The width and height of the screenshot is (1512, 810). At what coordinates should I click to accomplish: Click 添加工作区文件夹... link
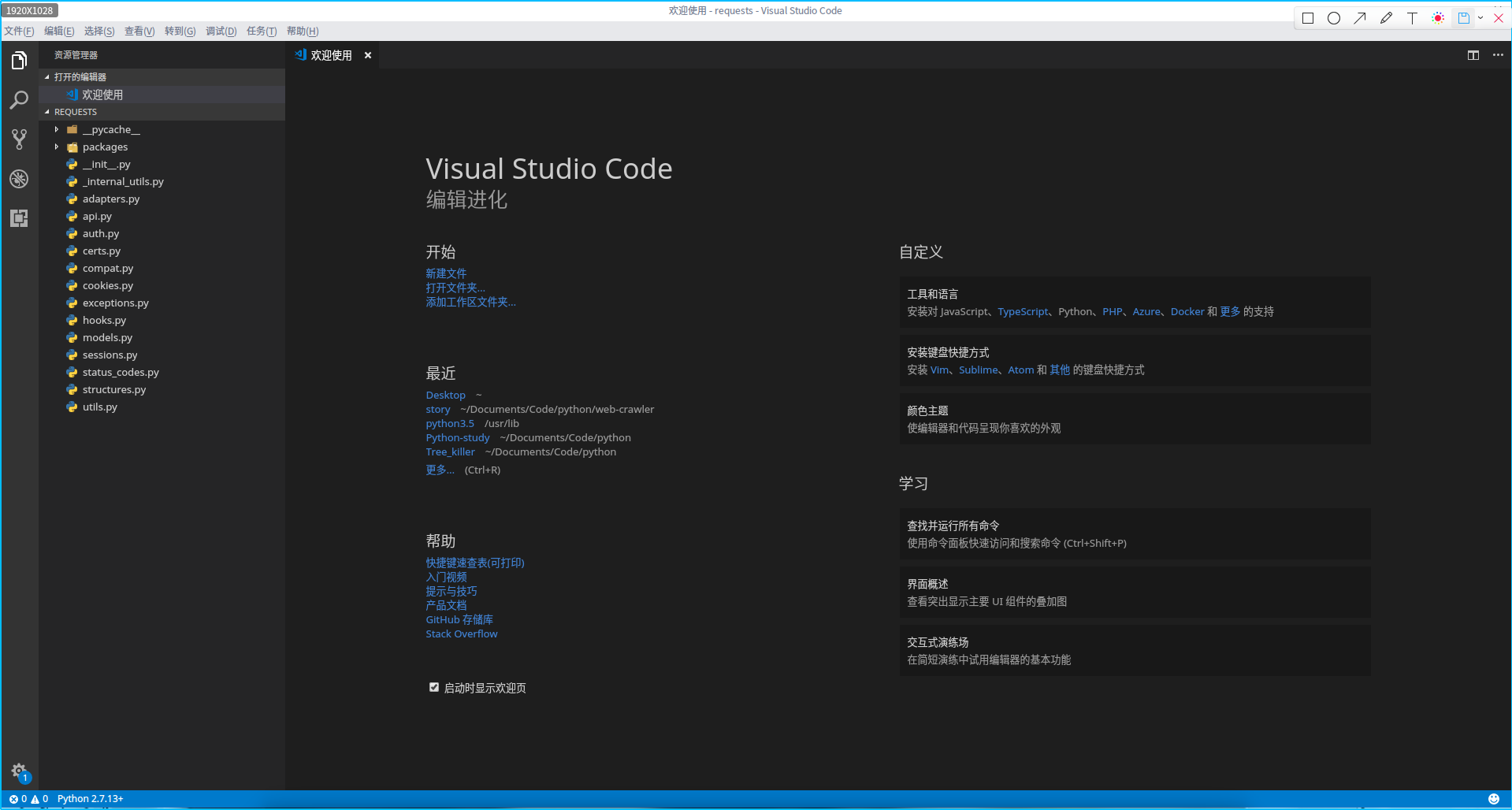[470, 302]
